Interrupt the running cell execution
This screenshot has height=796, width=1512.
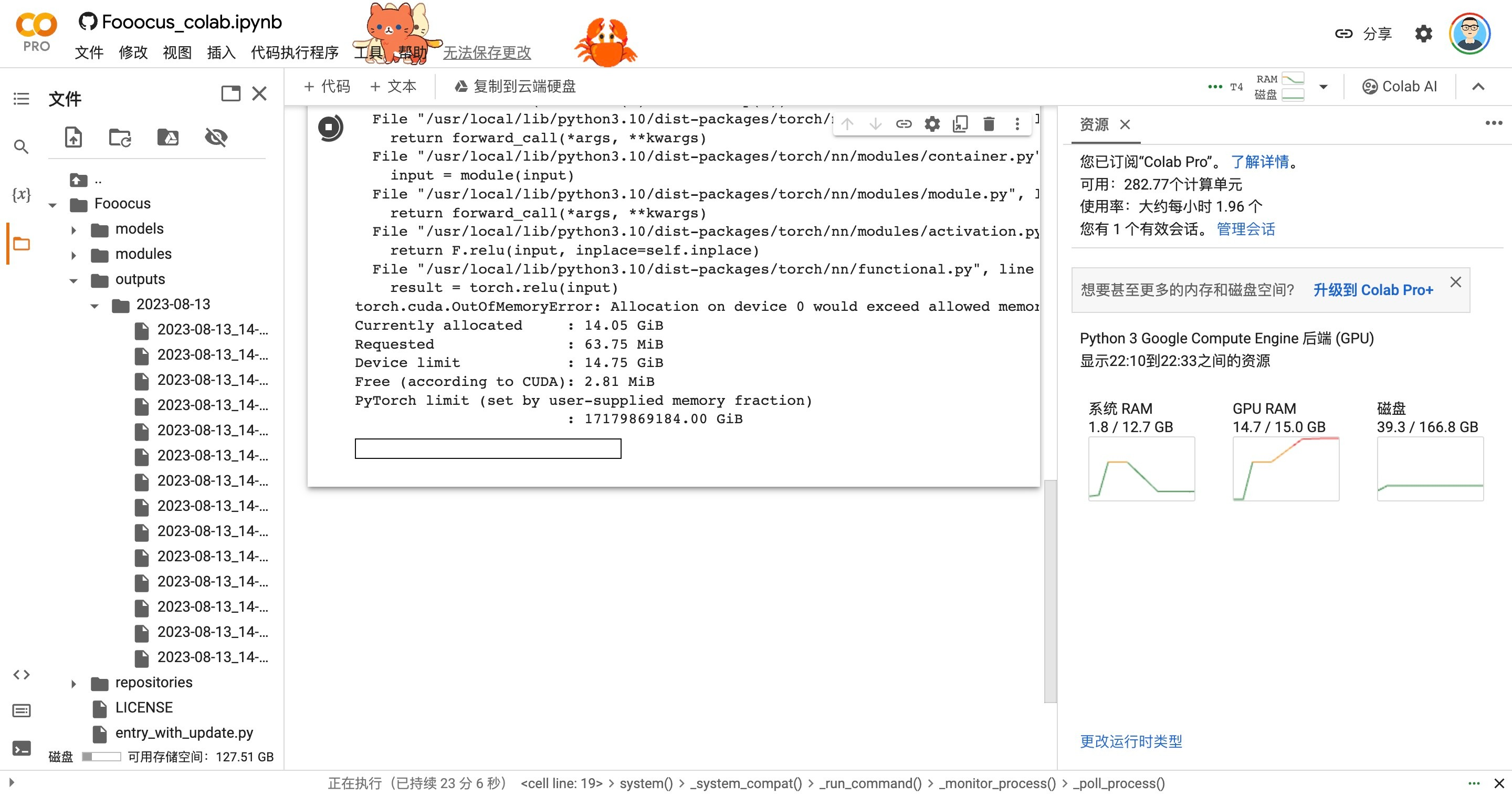(329, 127)
